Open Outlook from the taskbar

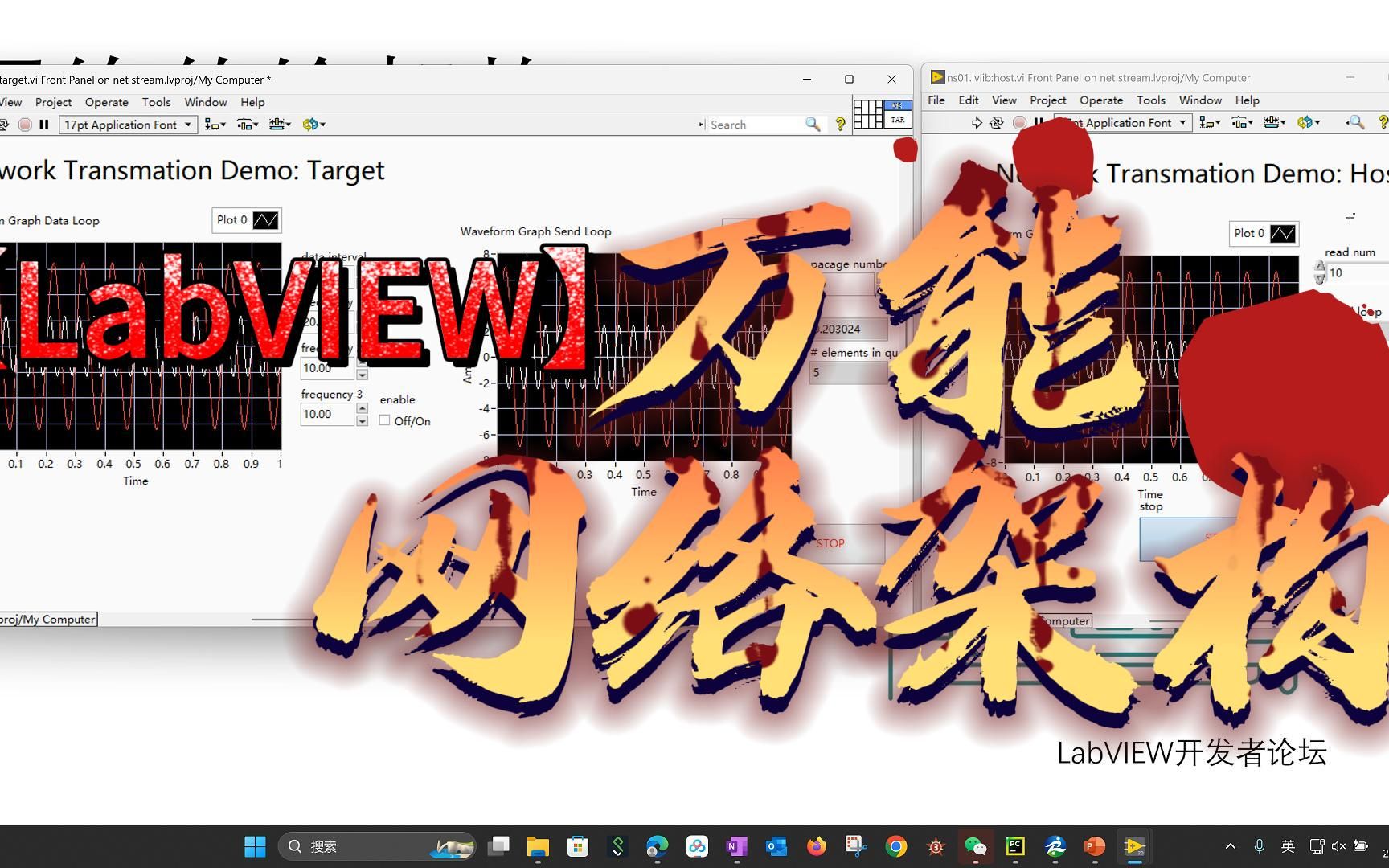(x=776, y=846)
